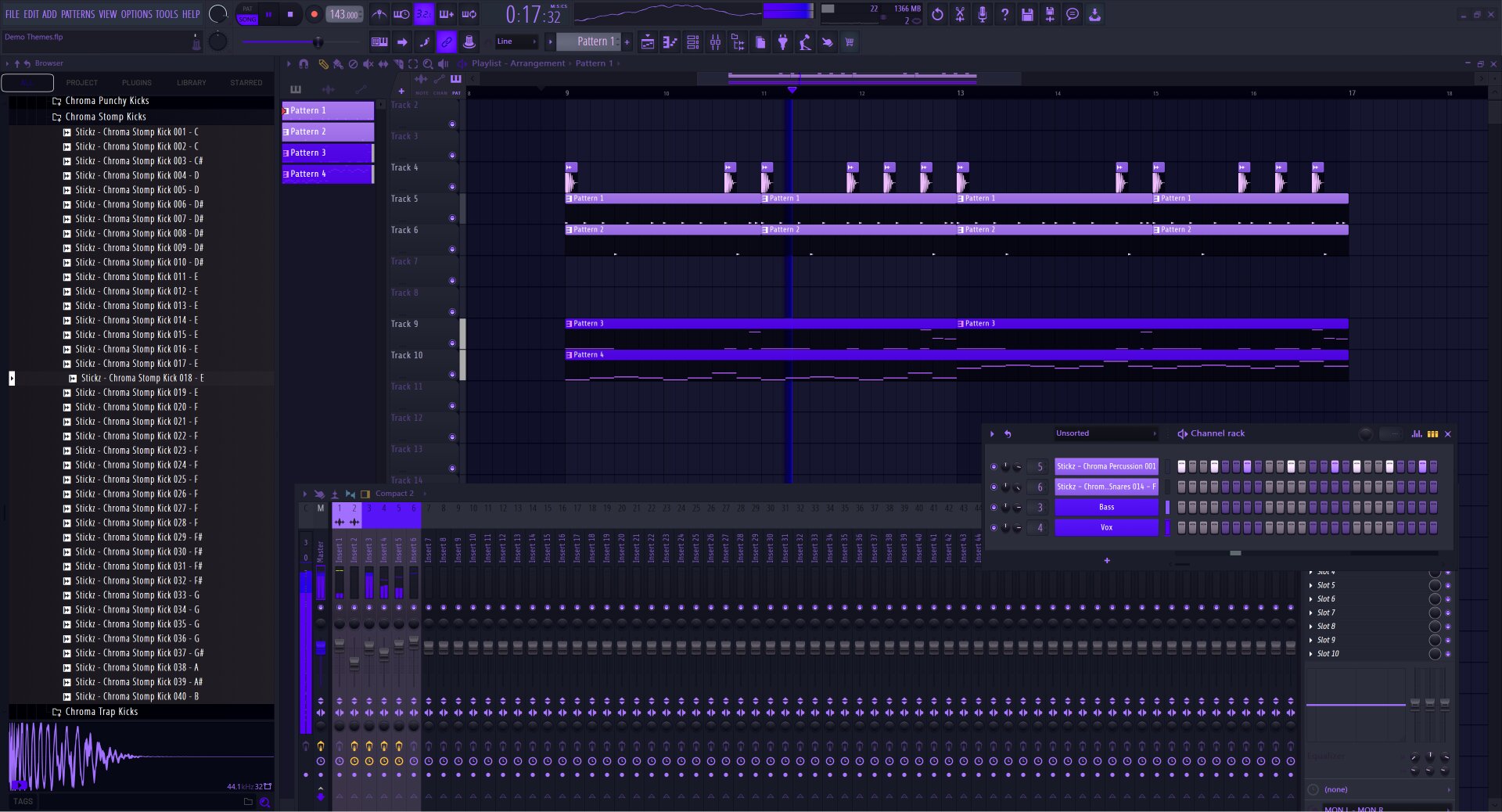Open the mixer Compact 2 layout dropdown
Image resolution: width=1502 pixels, height=812 pixels.
pos(399,494)
